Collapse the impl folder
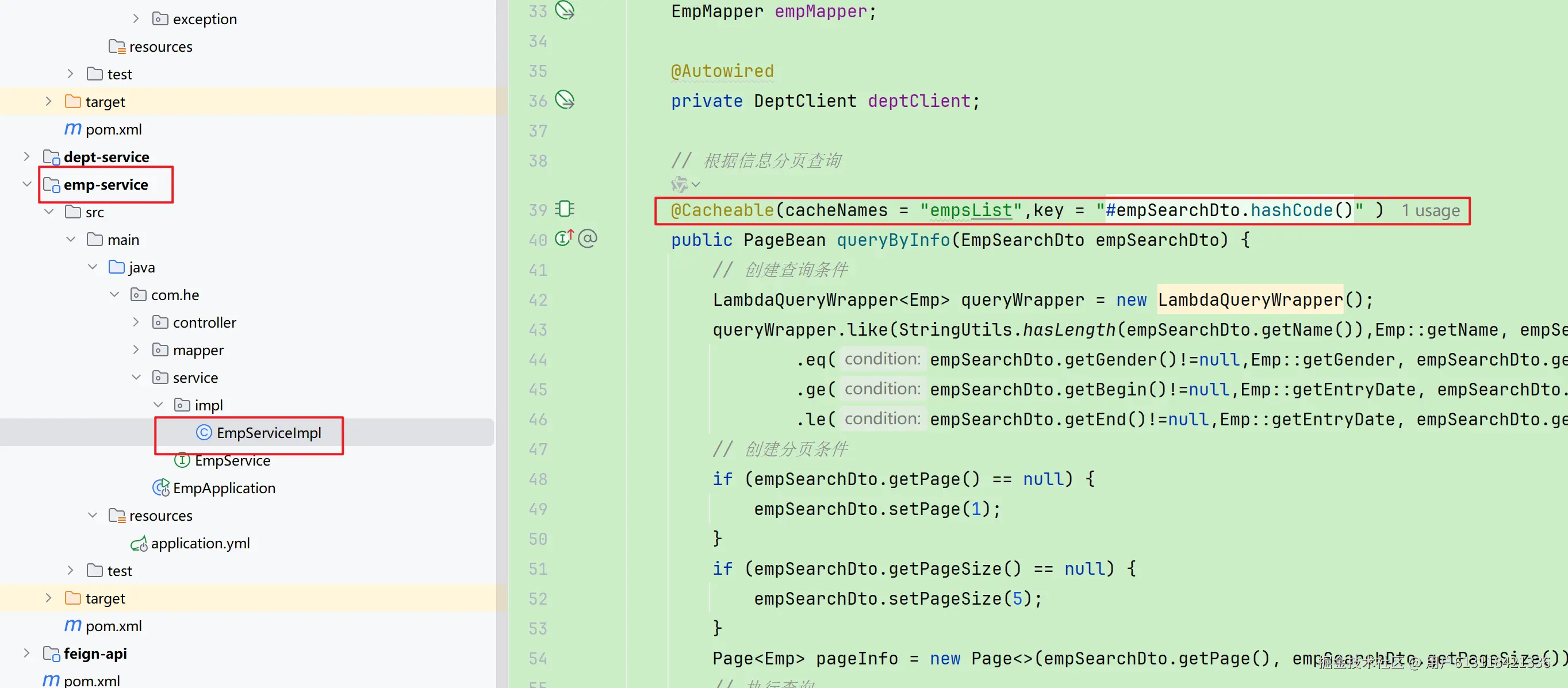 point(158,405)
